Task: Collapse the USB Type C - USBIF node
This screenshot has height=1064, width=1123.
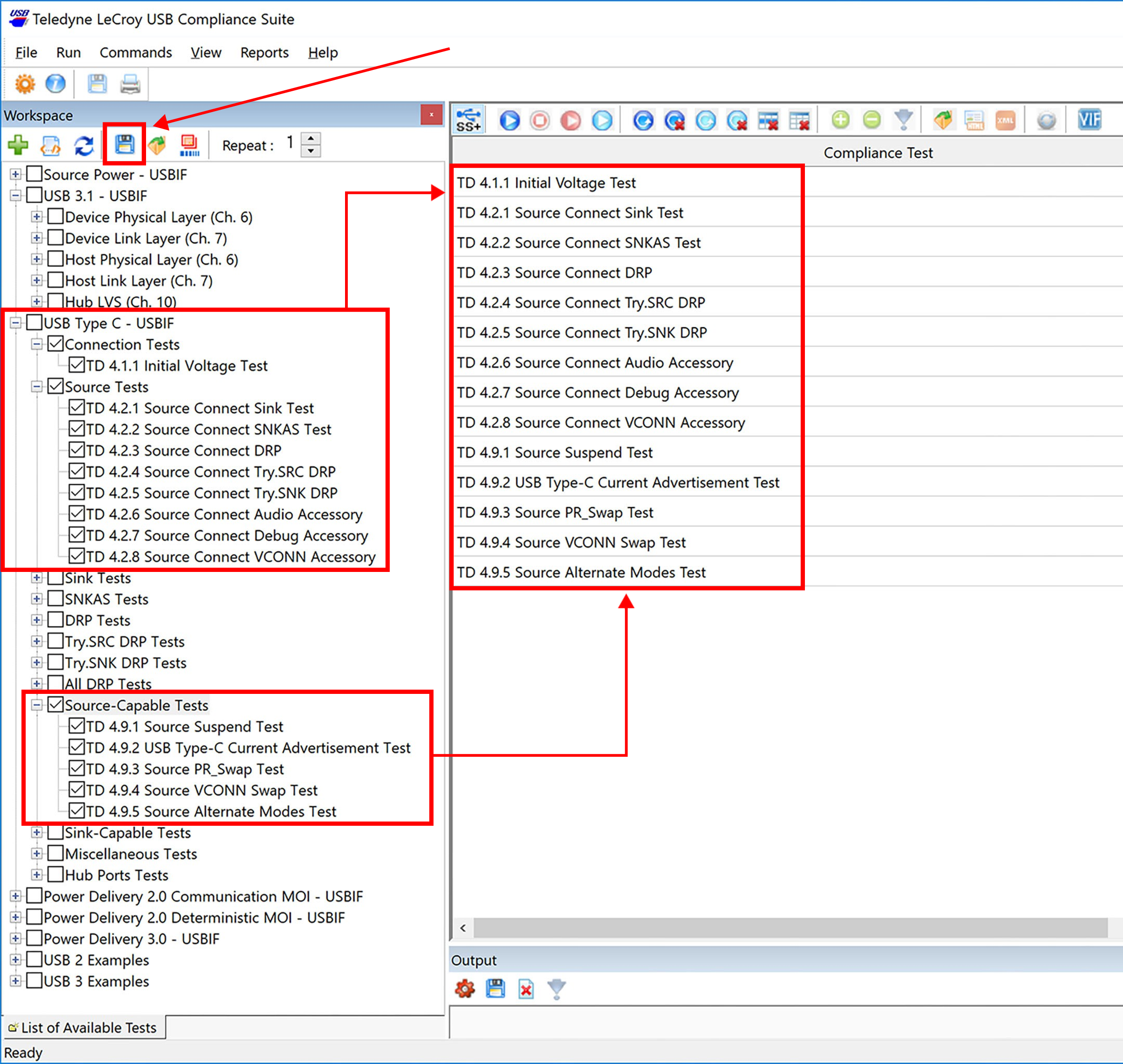Action: (x=16, y=323)
